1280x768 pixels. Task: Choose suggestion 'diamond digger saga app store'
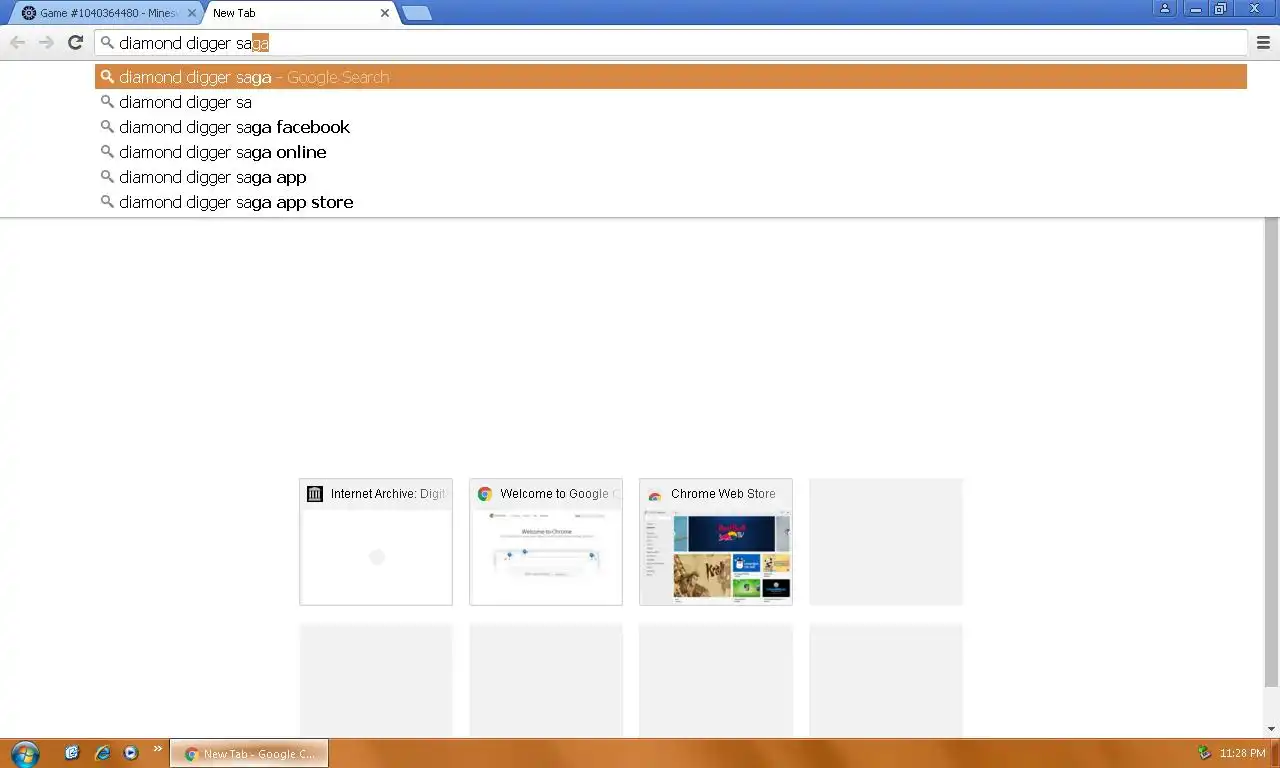pos(671,202)
